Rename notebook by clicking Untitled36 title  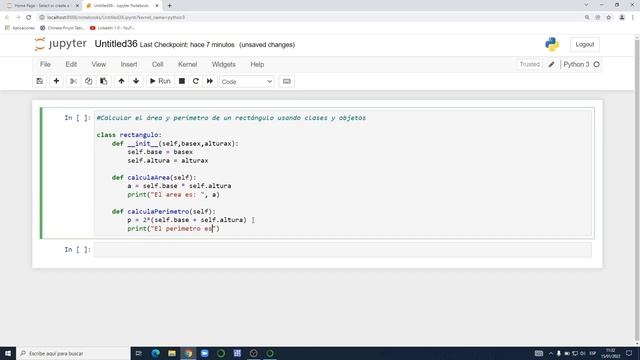tap(116, 44)
